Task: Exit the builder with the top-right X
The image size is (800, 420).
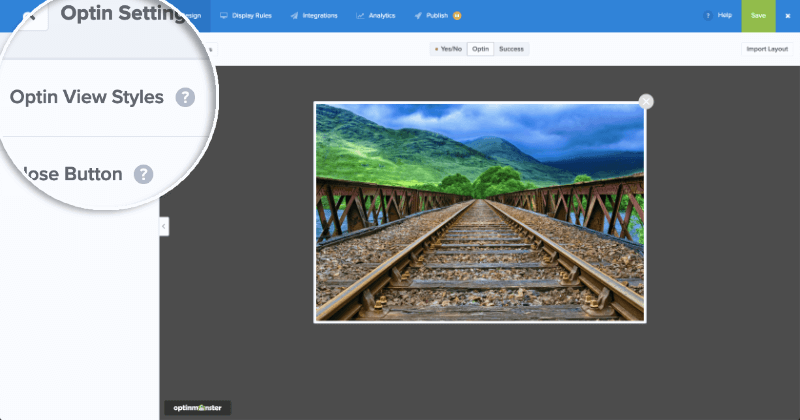Action: (x=788, y=16)
